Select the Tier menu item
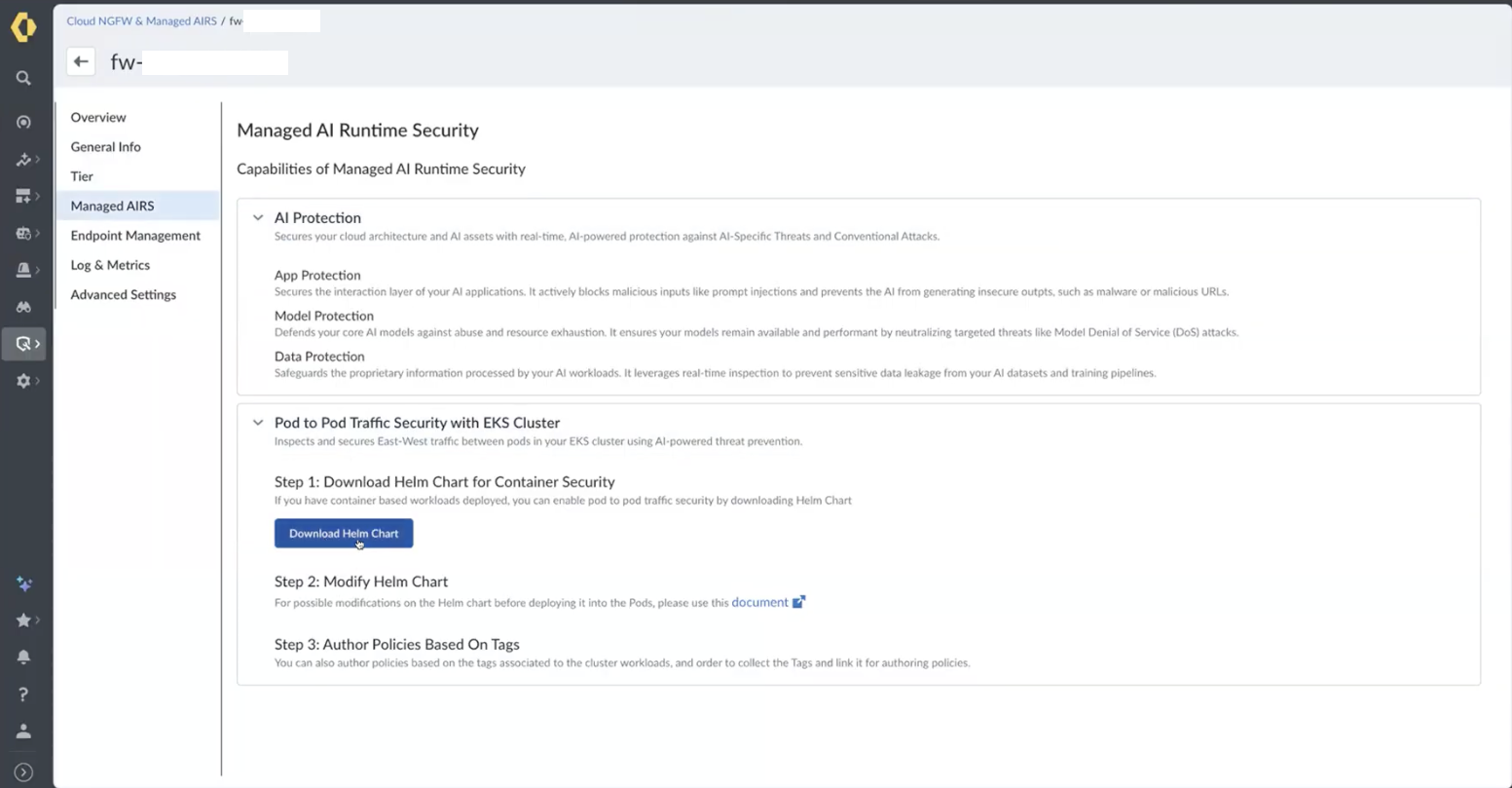This screenshot has width=1512, height=788. point(82,176)
